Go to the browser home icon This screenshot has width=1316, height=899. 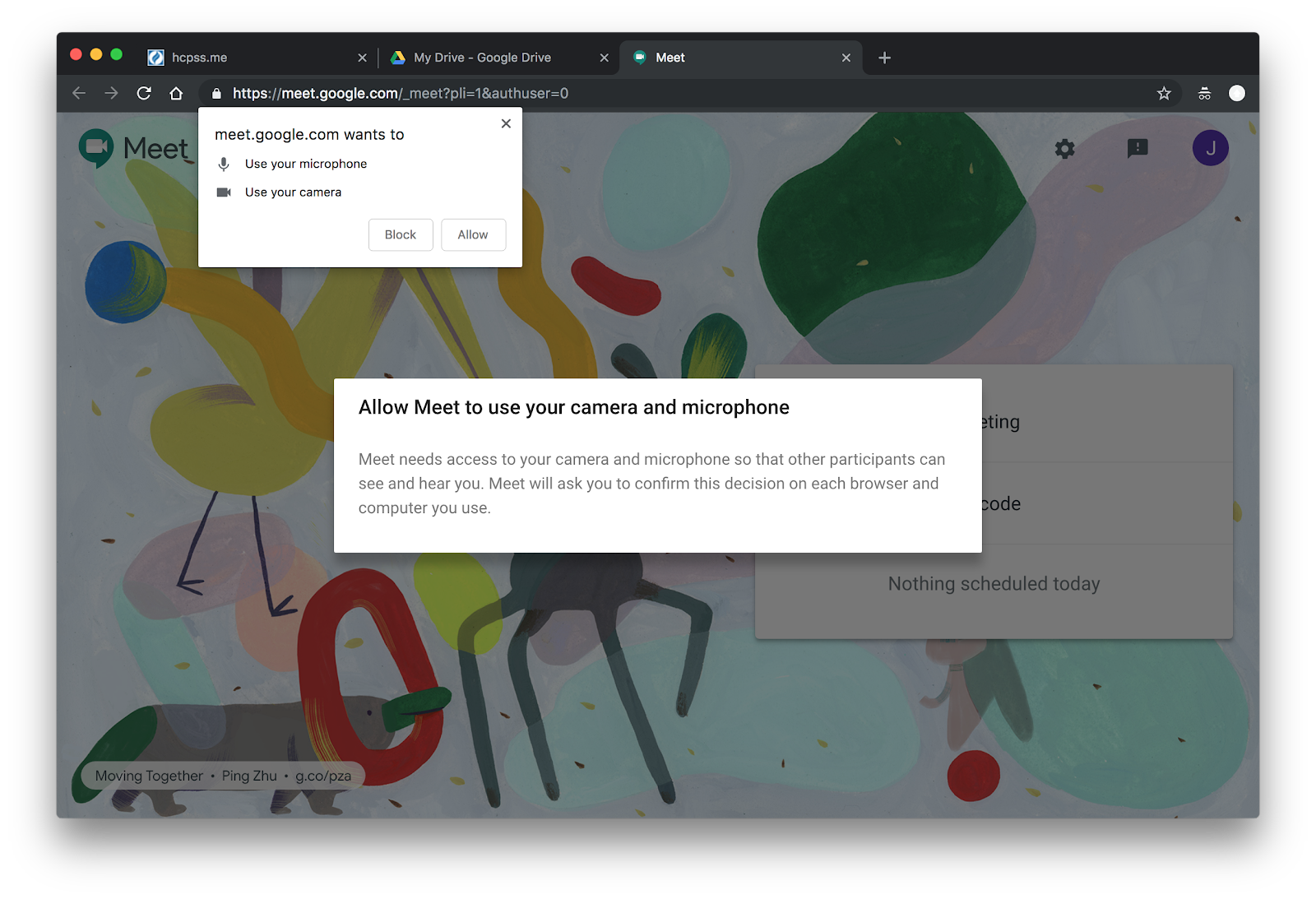click(176, 93)
